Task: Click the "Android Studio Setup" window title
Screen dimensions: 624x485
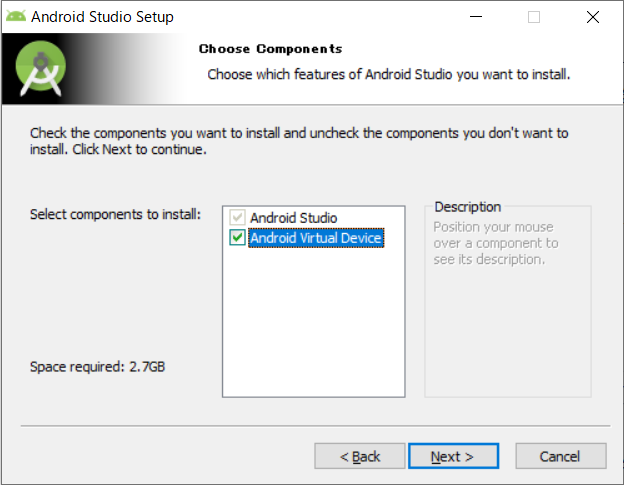Action: point(102,17)
